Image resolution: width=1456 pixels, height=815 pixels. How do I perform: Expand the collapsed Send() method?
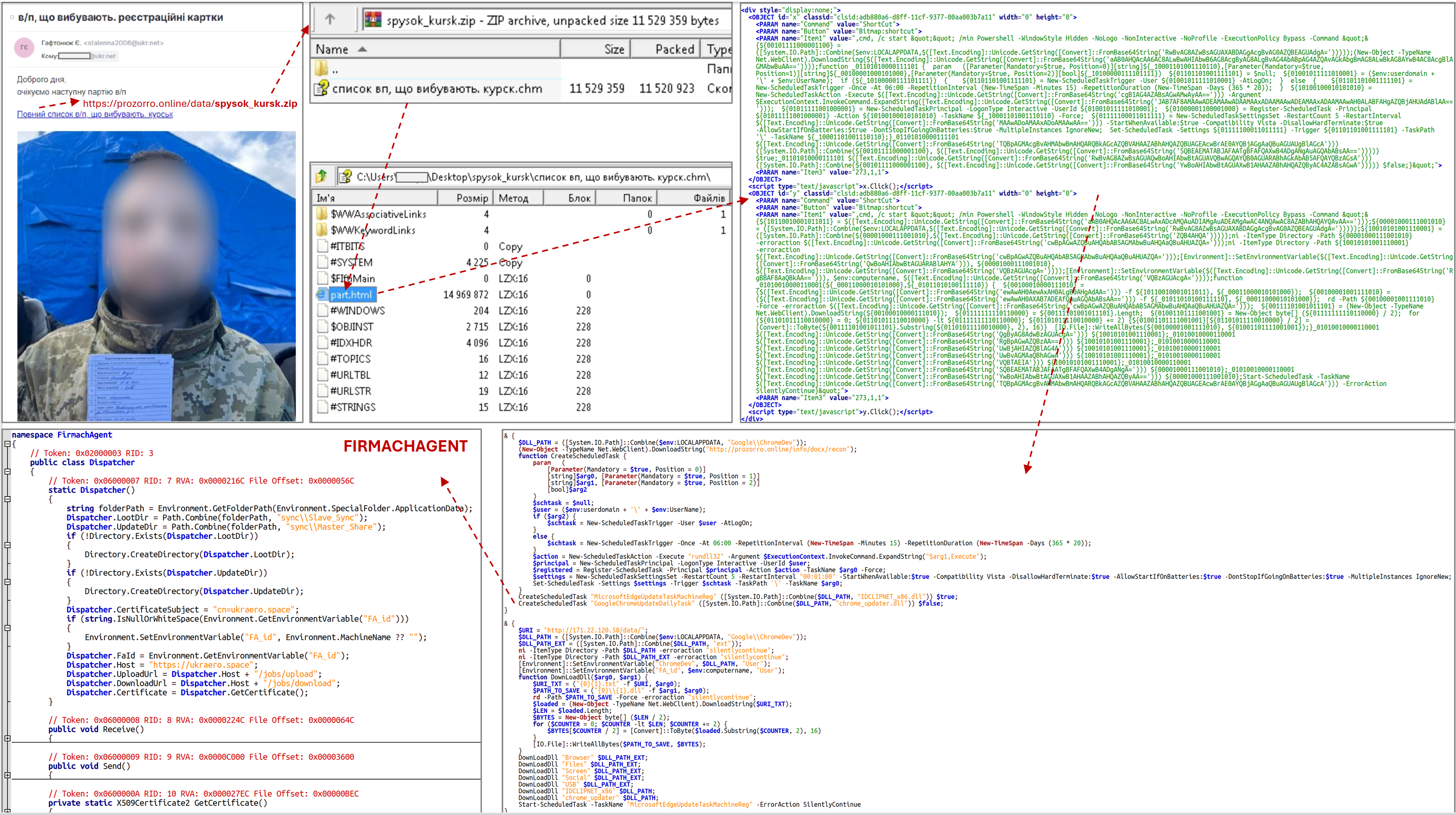tap(7, 775)
